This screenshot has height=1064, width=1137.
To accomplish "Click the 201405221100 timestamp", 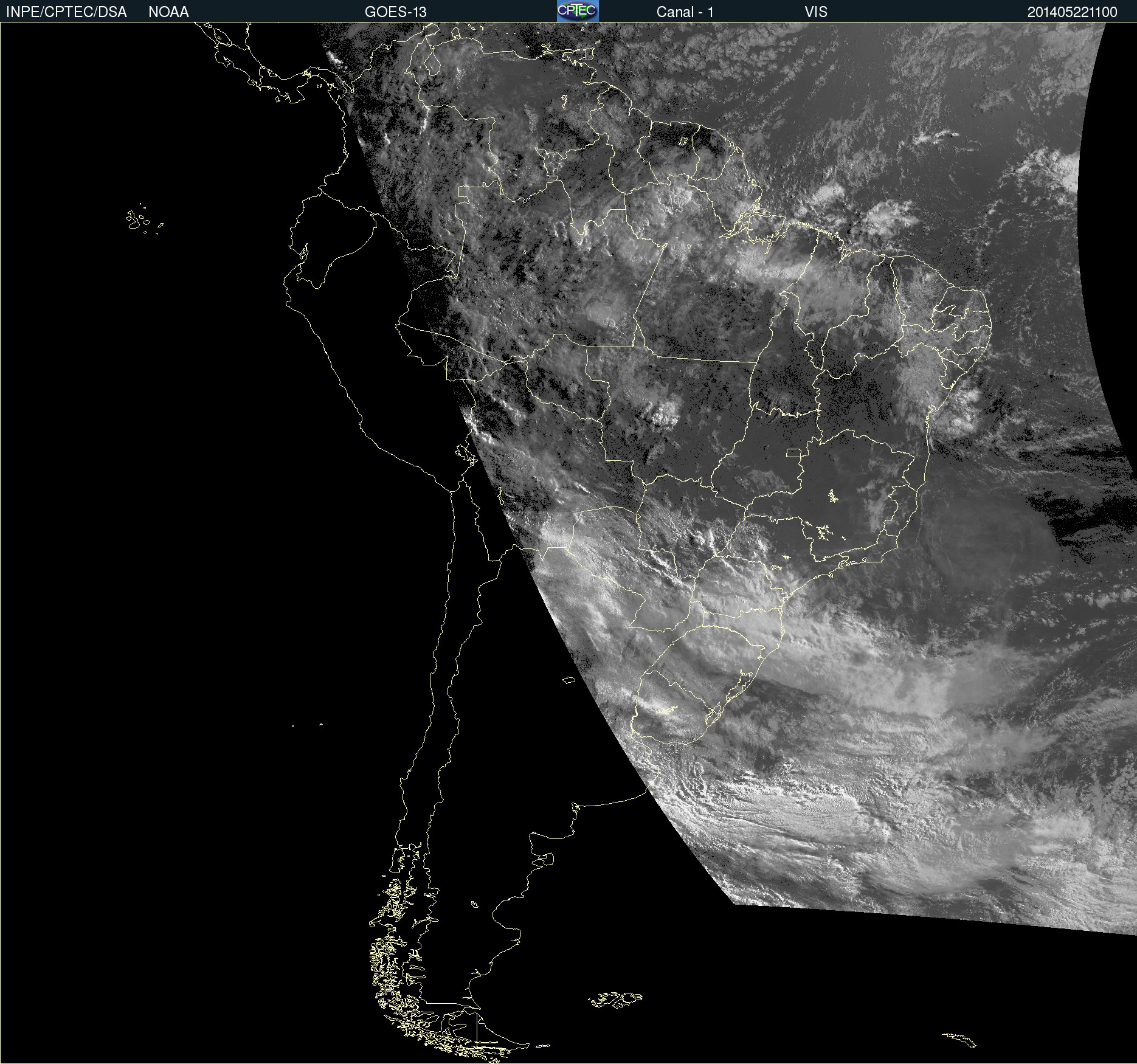I will (x=1072, y=12).
